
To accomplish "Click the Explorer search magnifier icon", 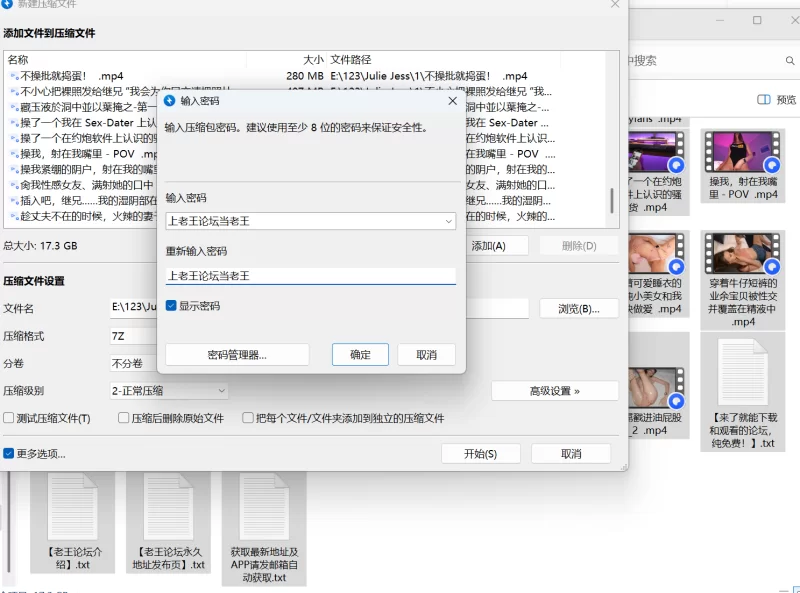I will click(790, 61).
